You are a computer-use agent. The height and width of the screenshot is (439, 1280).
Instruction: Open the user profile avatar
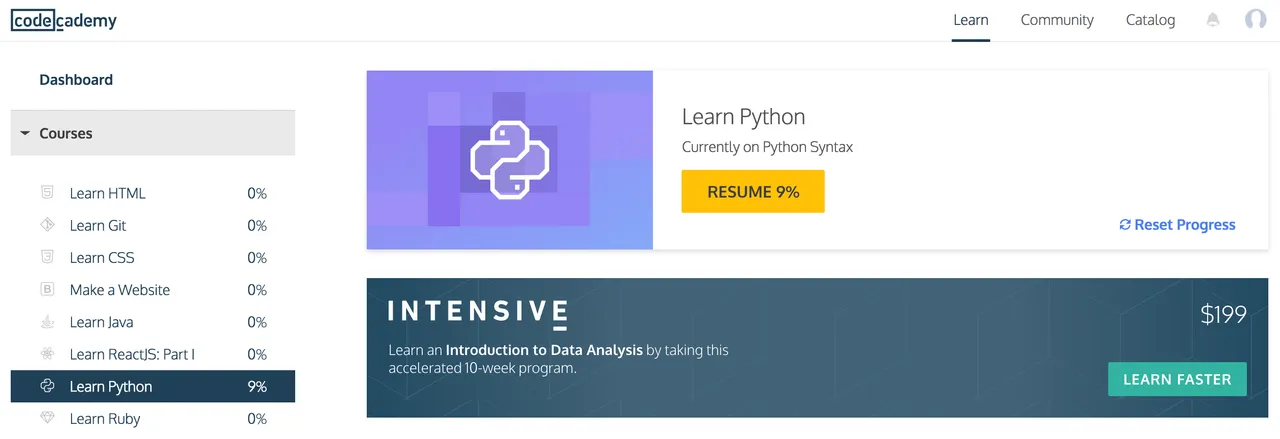[x=1256, y=20]
